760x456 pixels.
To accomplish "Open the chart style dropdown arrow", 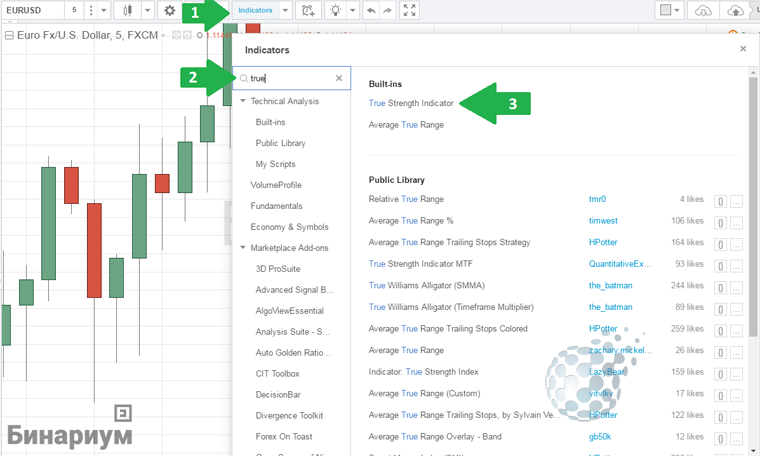I will (147, 10).
